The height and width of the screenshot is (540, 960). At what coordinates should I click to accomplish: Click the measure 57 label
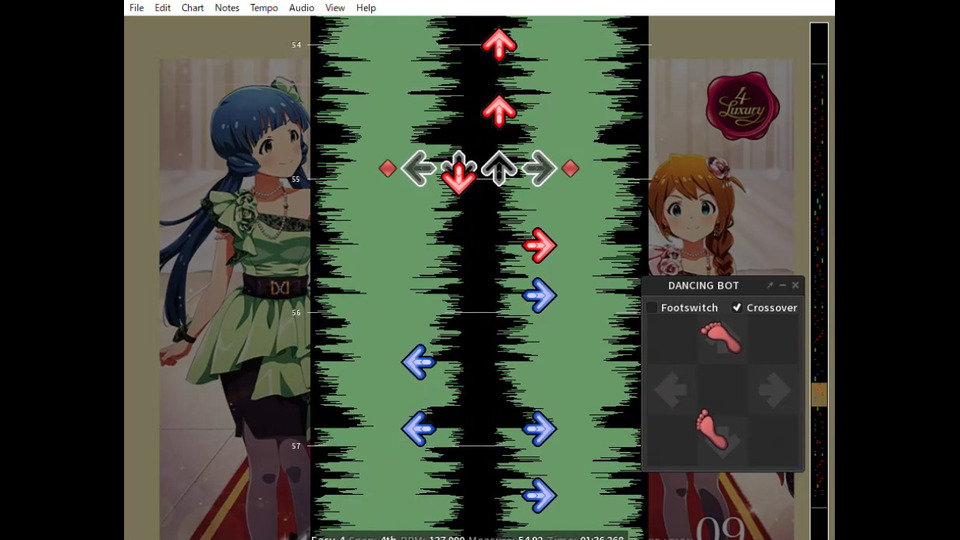(x=296, y=446)
